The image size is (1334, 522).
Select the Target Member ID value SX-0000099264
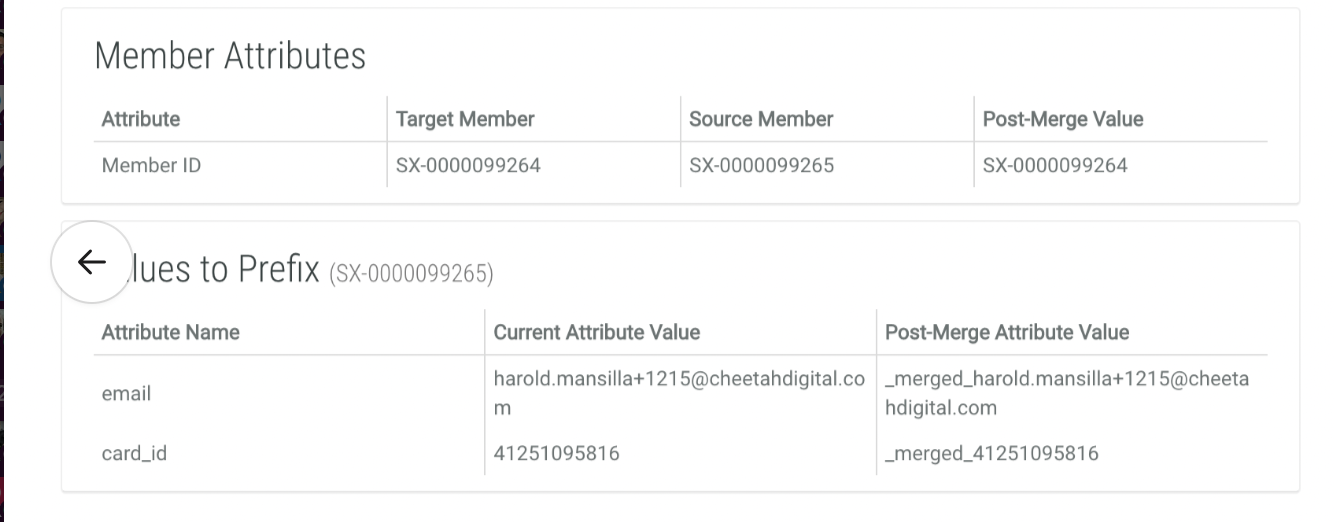[468, 166]
